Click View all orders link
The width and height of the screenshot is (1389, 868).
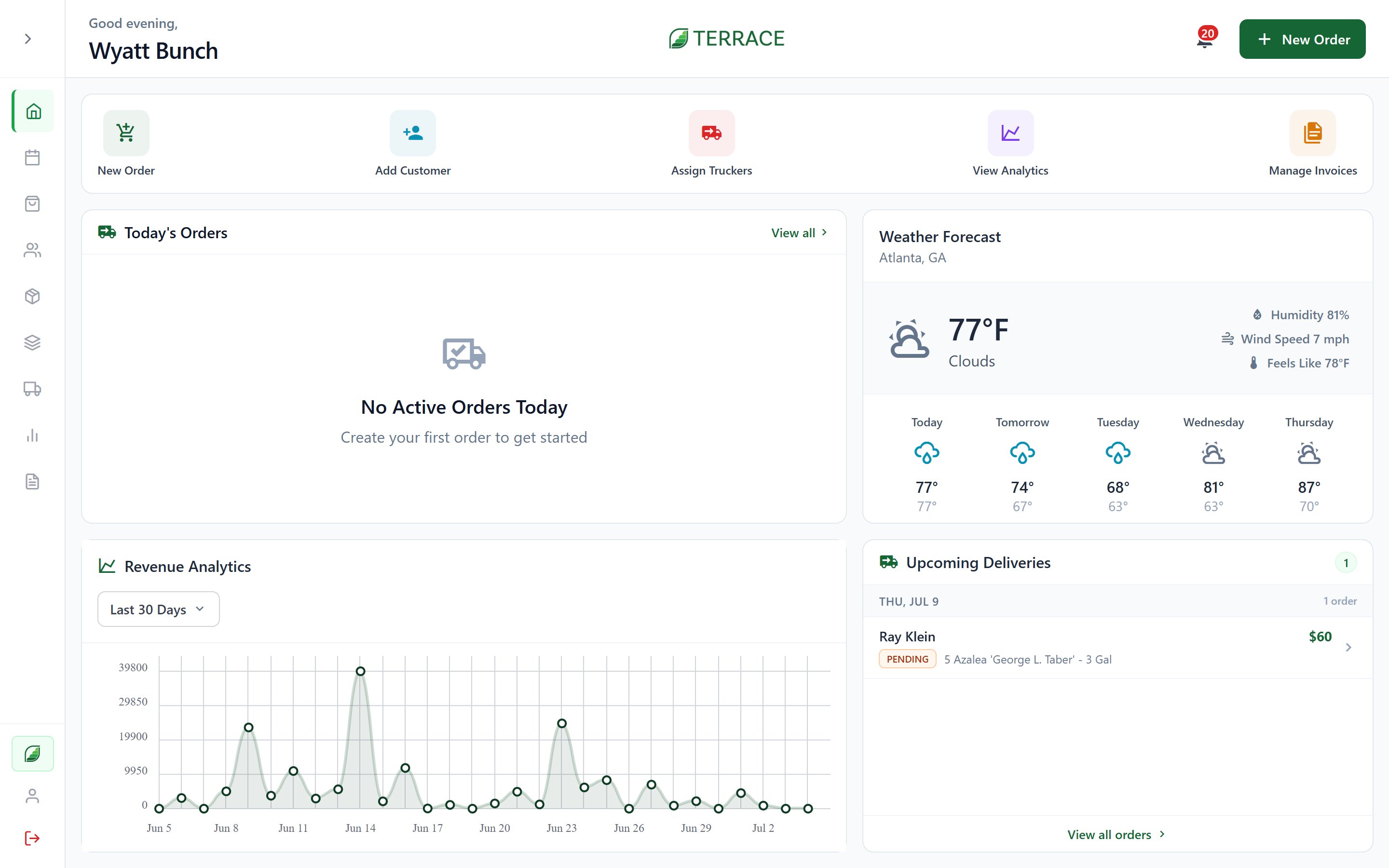[x=1117, y=834]
